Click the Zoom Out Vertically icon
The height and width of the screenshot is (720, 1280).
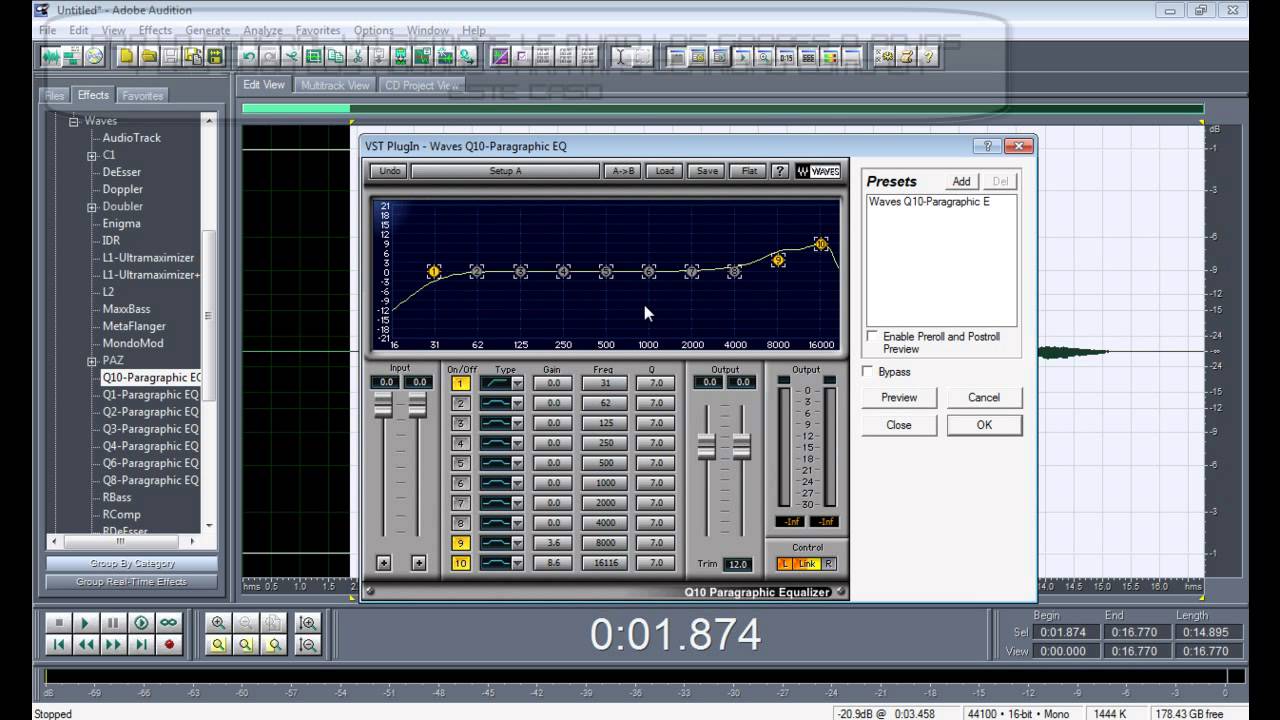click(x=308, y=646)
